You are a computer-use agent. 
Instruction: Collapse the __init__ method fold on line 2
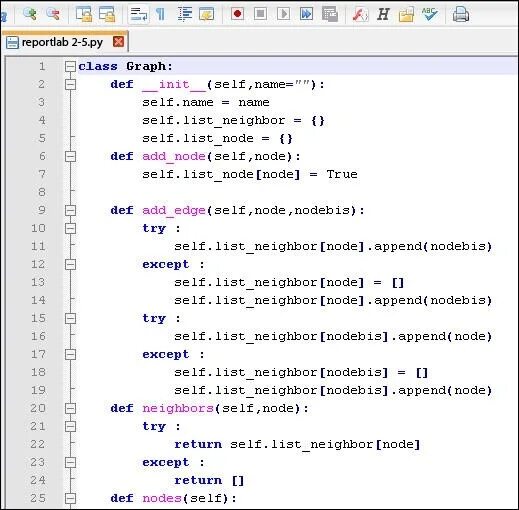click(70, 84)
